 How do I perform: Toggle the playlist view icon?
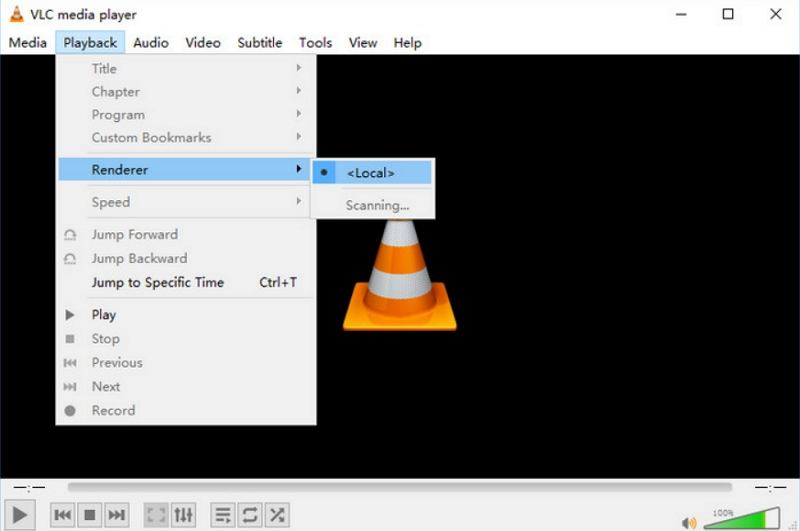coord(223,515)
